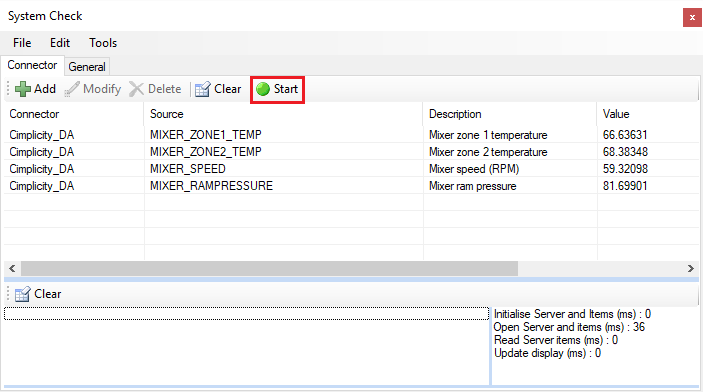
Task: Click the Delete X icon
Action: tap(136, 89)
